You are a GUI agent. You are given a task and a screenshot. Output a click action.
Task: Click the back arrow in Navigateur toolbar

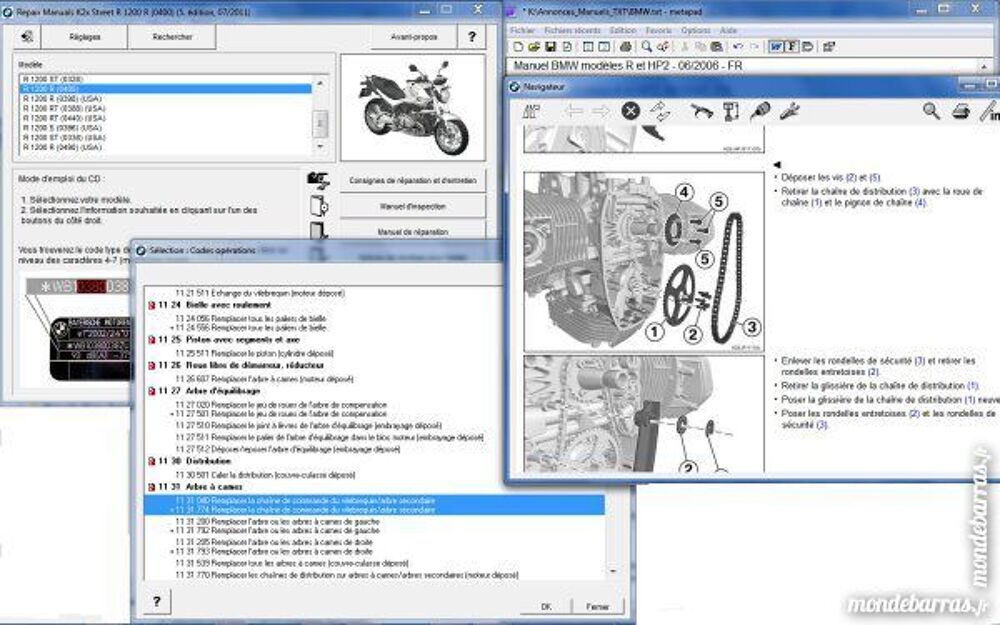coord(573,111)
